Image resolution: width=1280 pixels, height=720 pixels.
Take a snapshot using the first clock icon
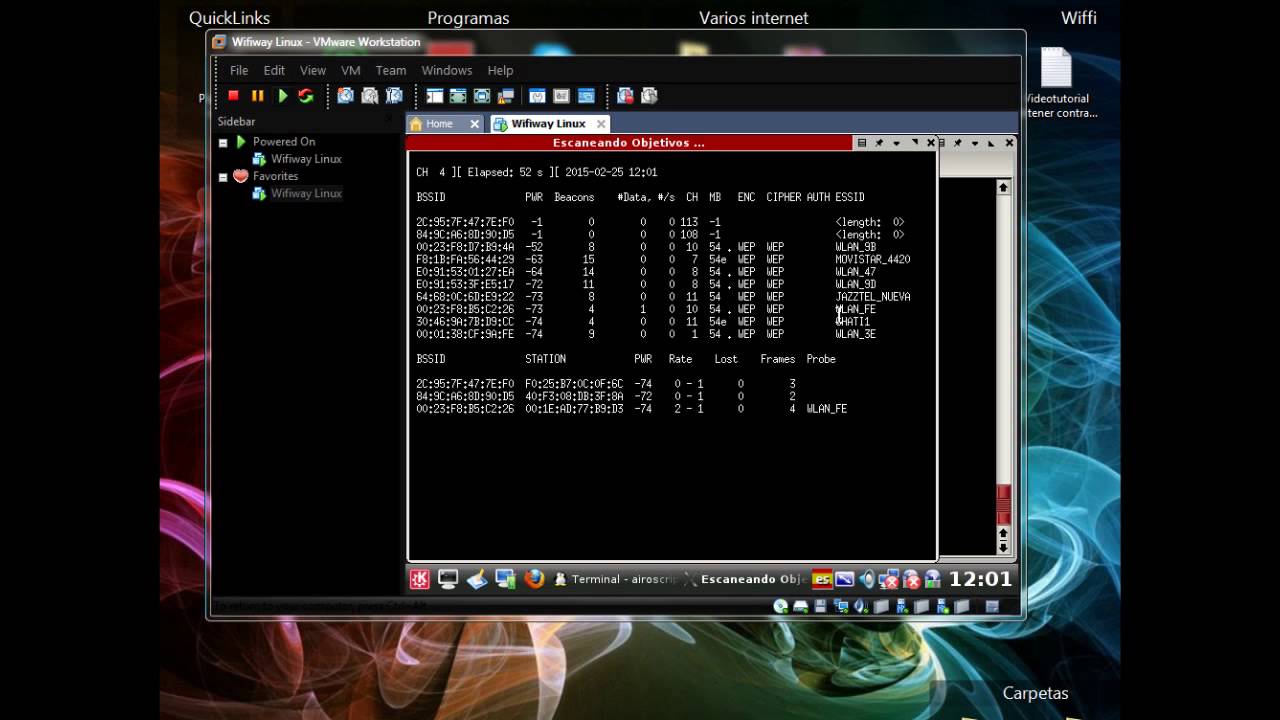pyautogui.click(x=345, y=96)
